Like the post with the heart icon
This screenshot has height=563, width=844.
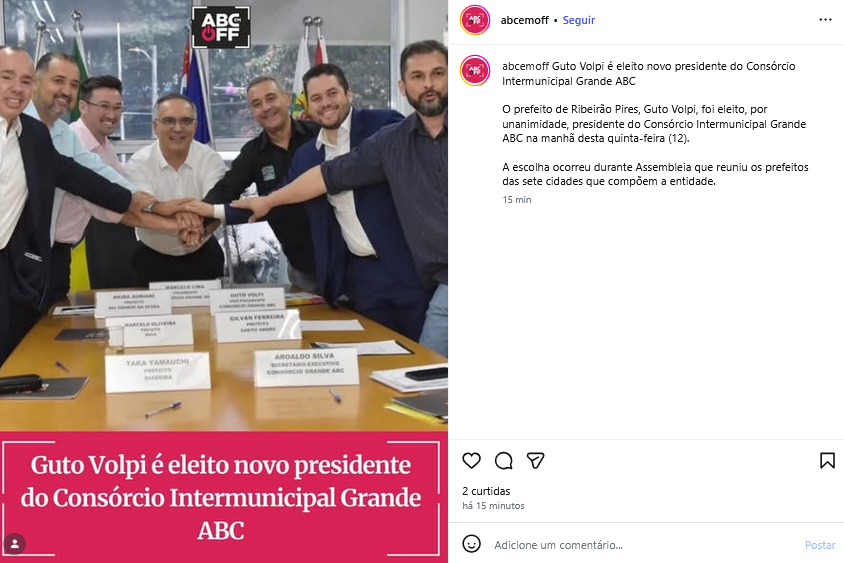point(472,461)
